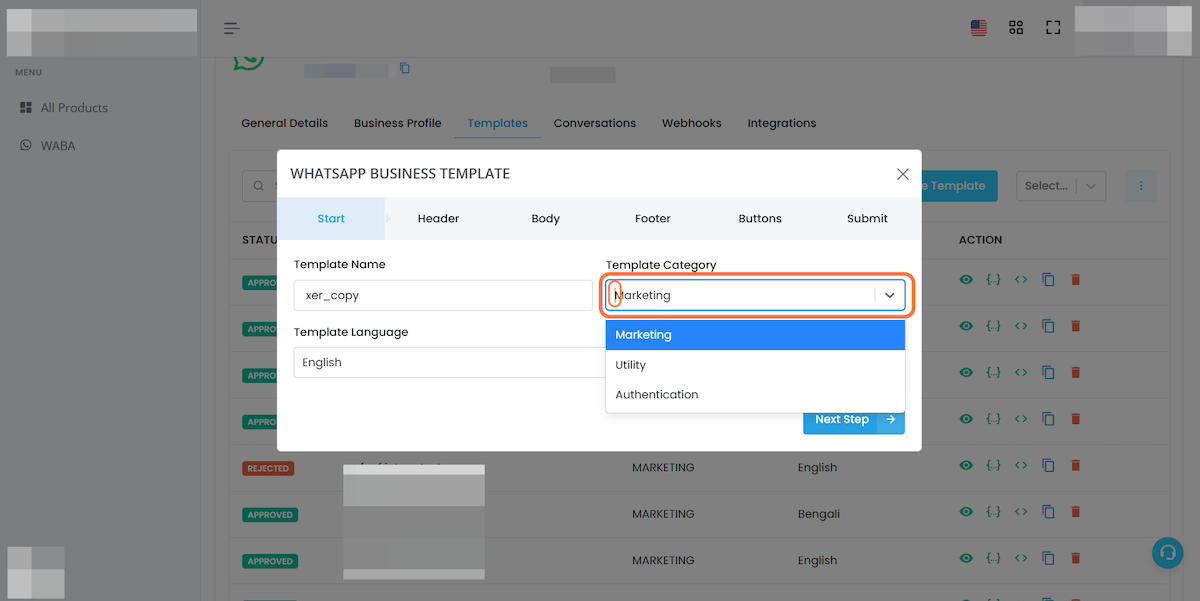Switch to the Integrations tab
The height and width of the screenshot is (601, 1200).
(782, 123)
